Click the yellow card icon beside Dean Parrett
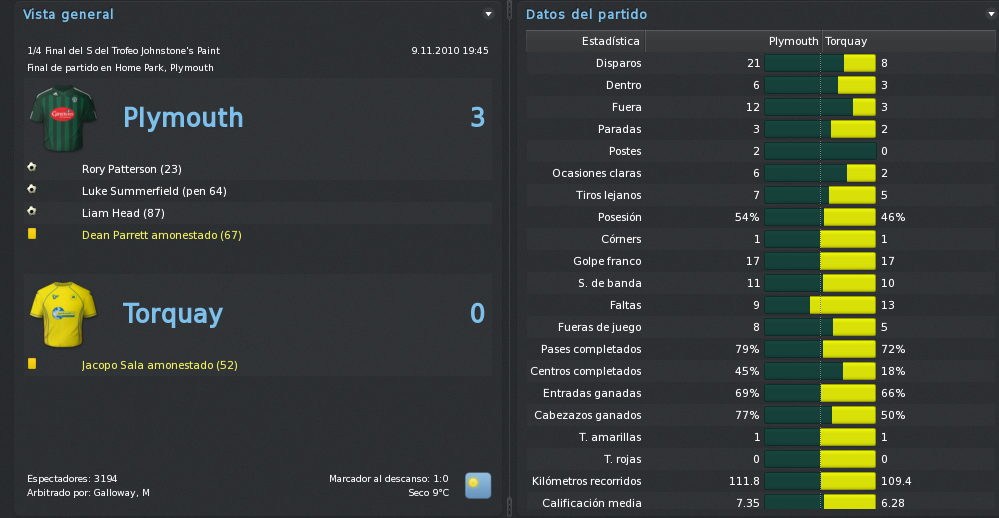This screenshot has width=999, height=518. pos(32,234)
